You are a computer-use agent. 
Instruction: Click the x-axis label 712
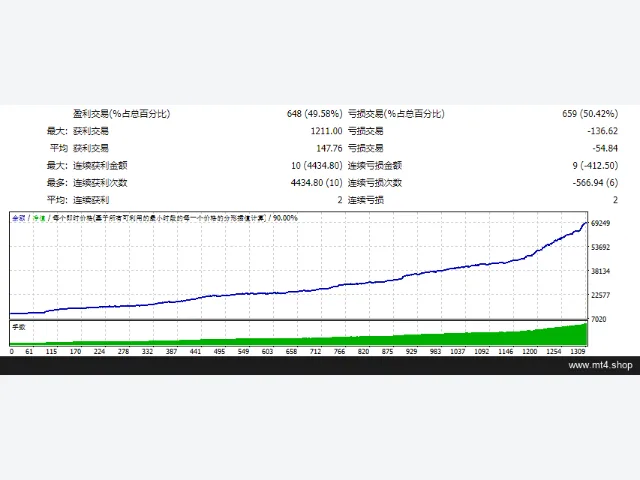[316, 351]
